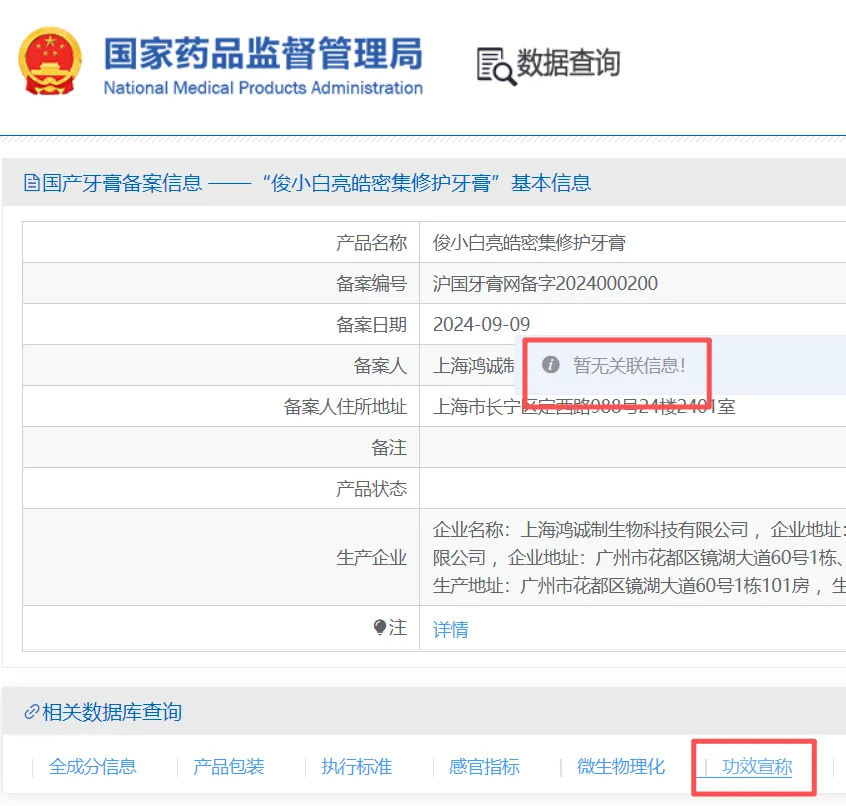
Task: Click the 相关数据库查询 section header
Action: click(112, 712)
